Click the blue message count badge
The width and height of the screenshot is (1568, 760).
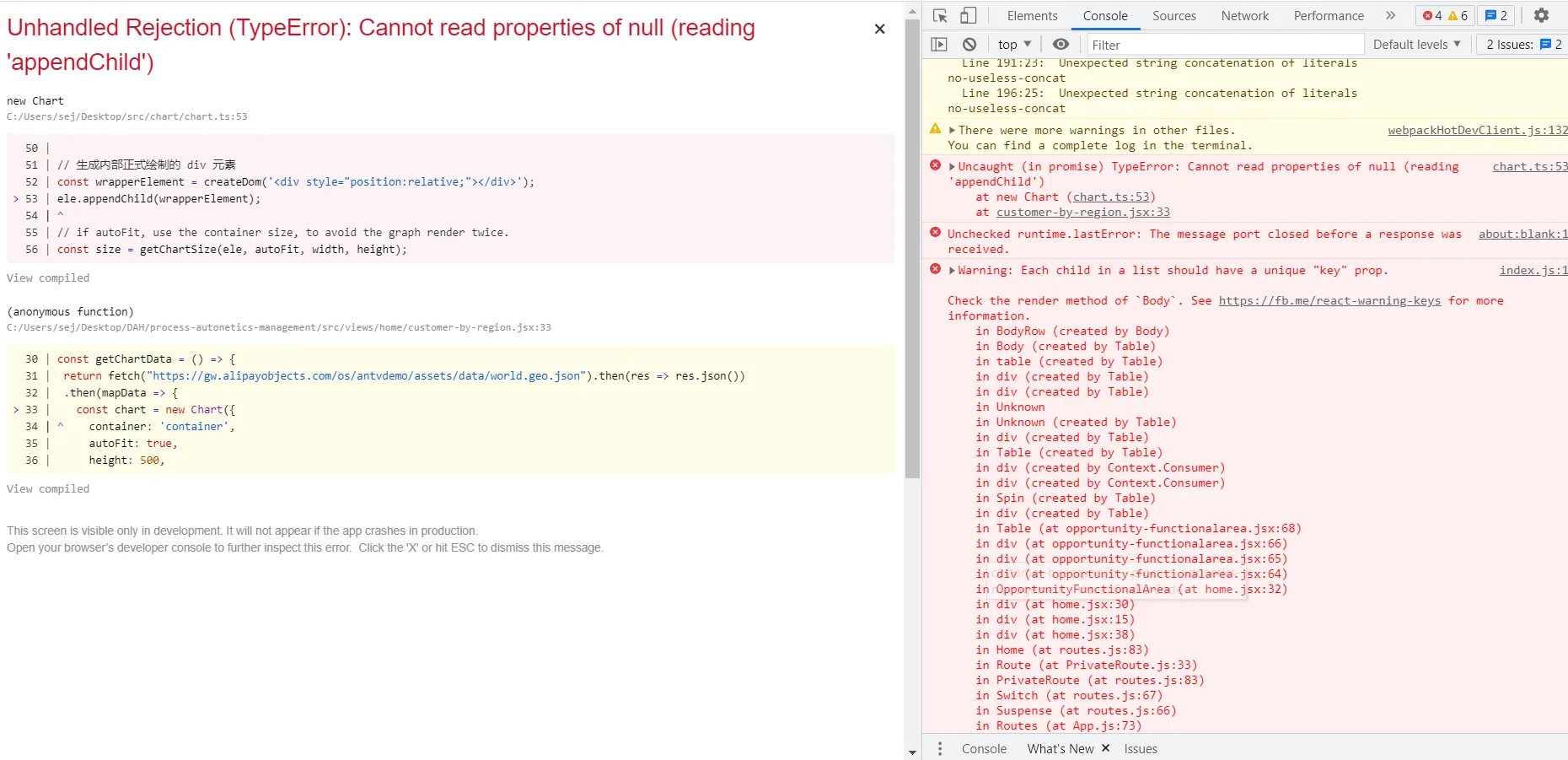pyautogui.click(x=1496, y=15)
